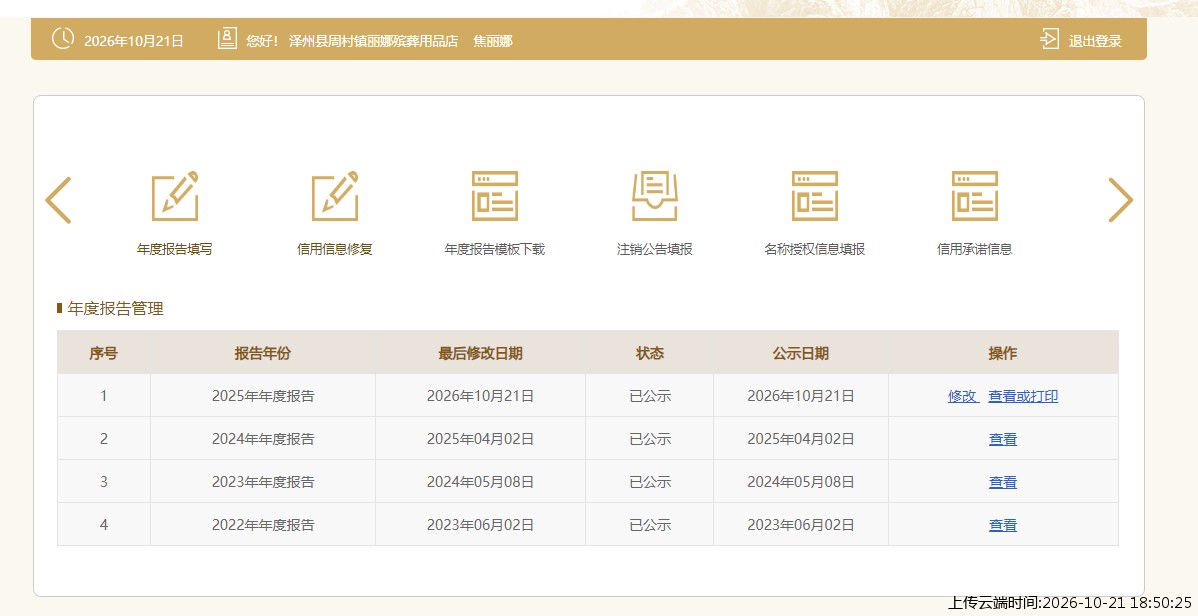1198x616 pixels.
Task: Click the 退出登录 logout icon
Action: click(x=1050, y=39)
